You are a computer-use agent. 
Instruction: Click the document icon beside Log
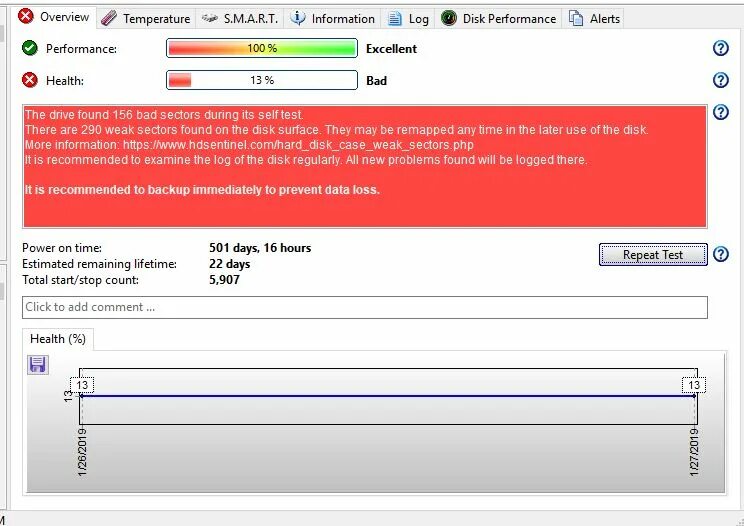click(395, 18)
